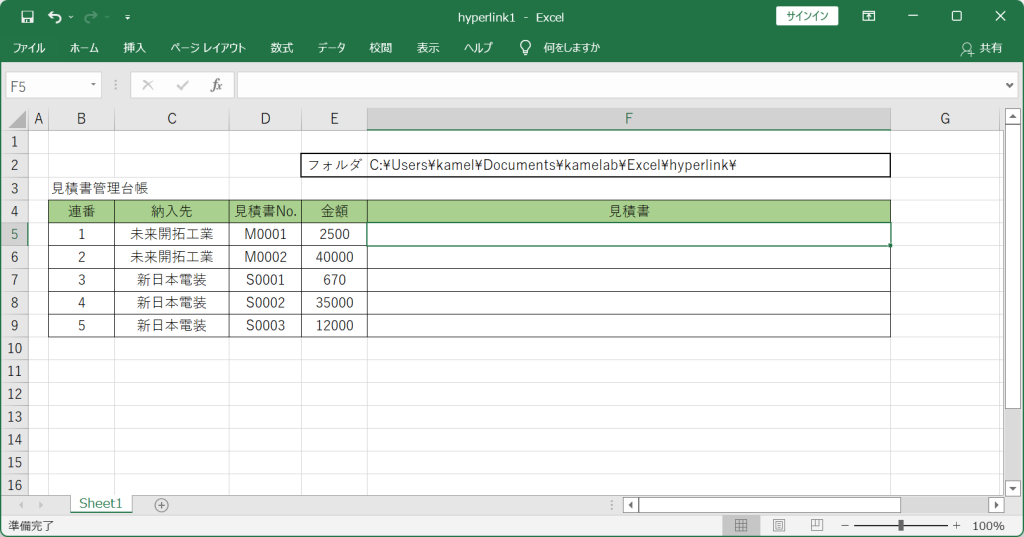Switch to the 挿入 tab
The image size is (1024, 537).
coord(135,48)
